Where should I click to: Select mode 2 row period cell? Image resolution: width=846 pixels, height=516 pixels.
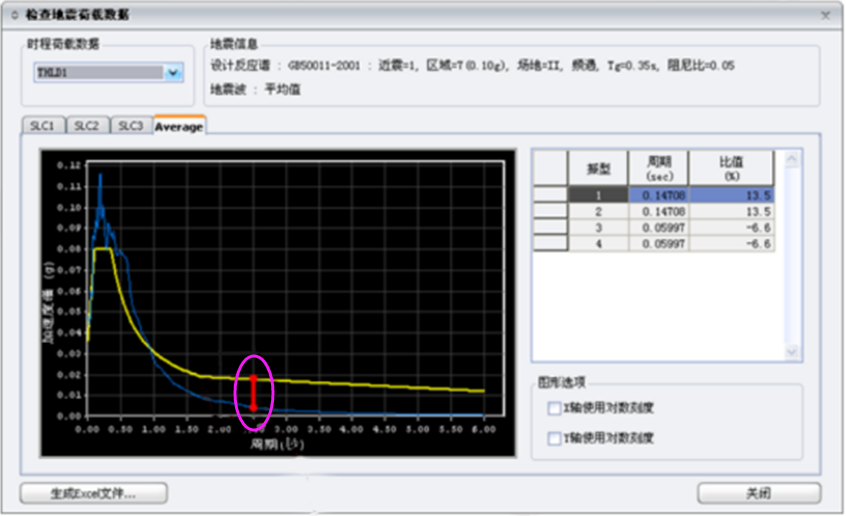pos(659,211)
